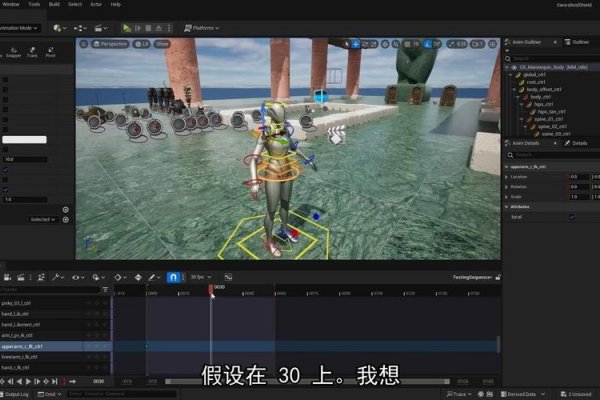
Task: Click the Lit view mode button
Action: 142,44
